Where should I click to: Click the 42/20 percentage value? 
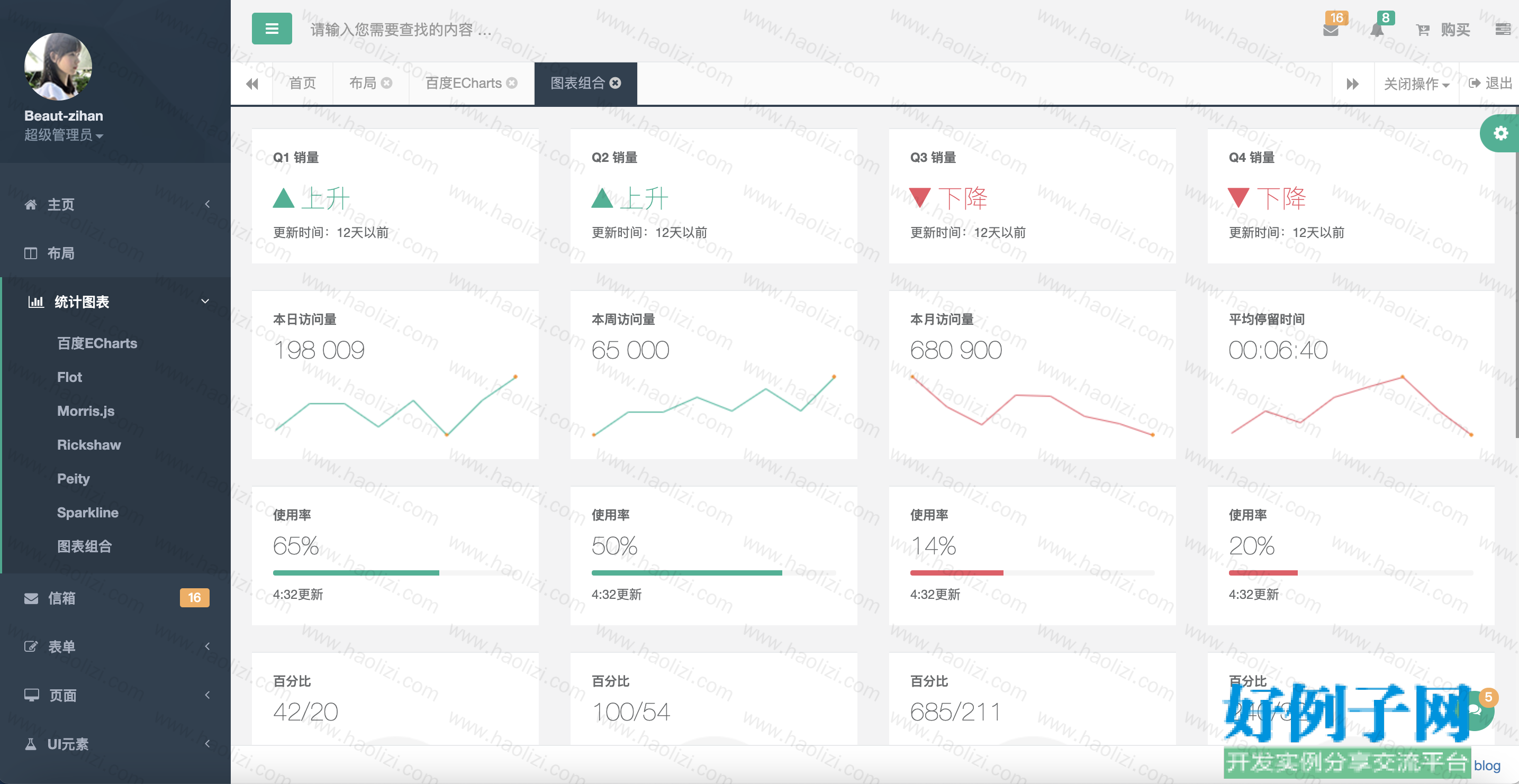305,712
